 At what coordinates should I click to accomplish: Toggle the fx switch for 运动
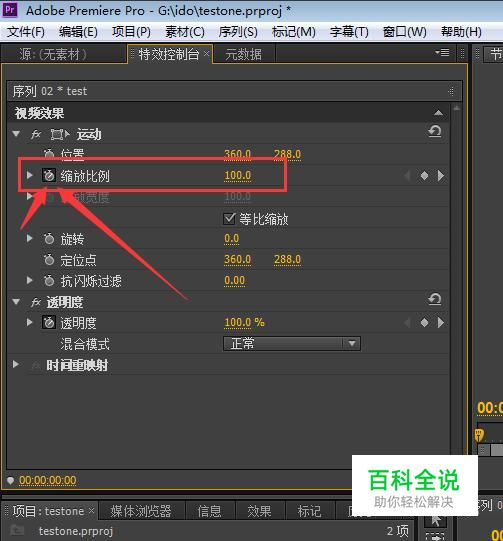[x=36, y=134]
